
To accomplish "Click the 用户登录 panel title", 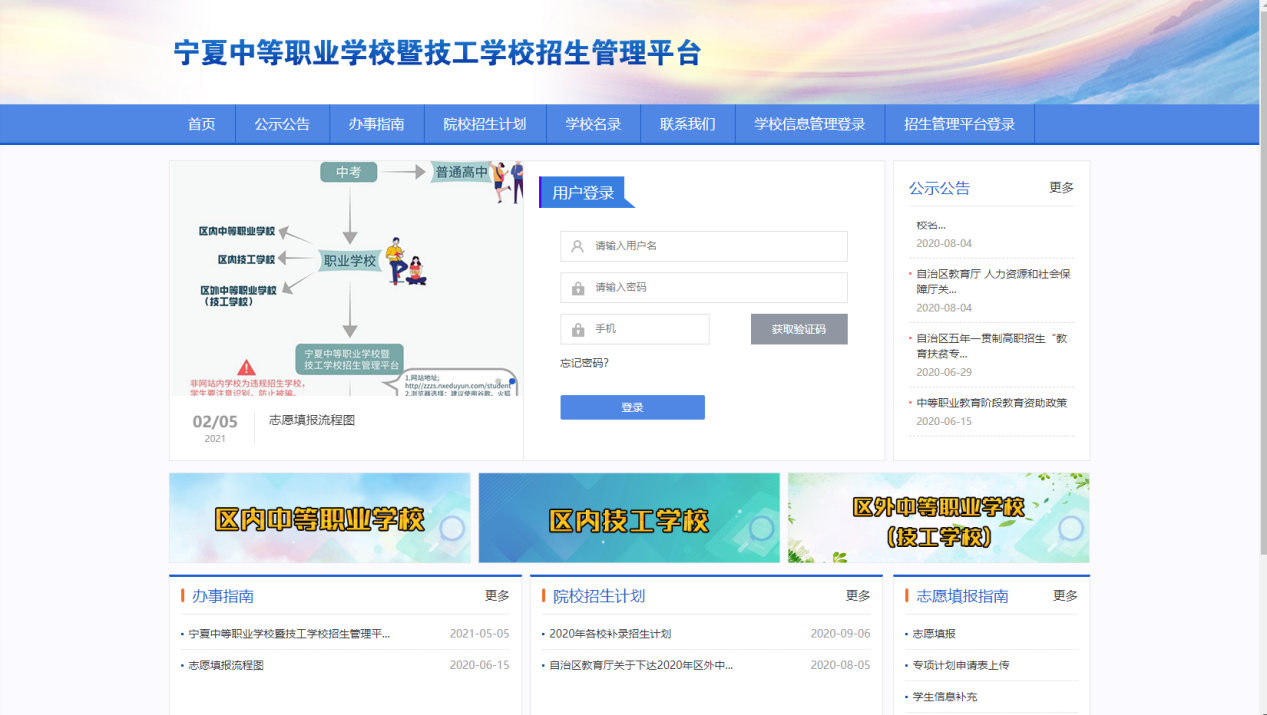I will [583, 193].
